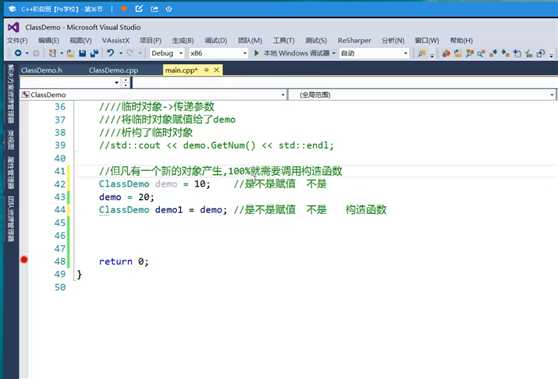Open the 项目(P) menu

(x=151, y=41)
